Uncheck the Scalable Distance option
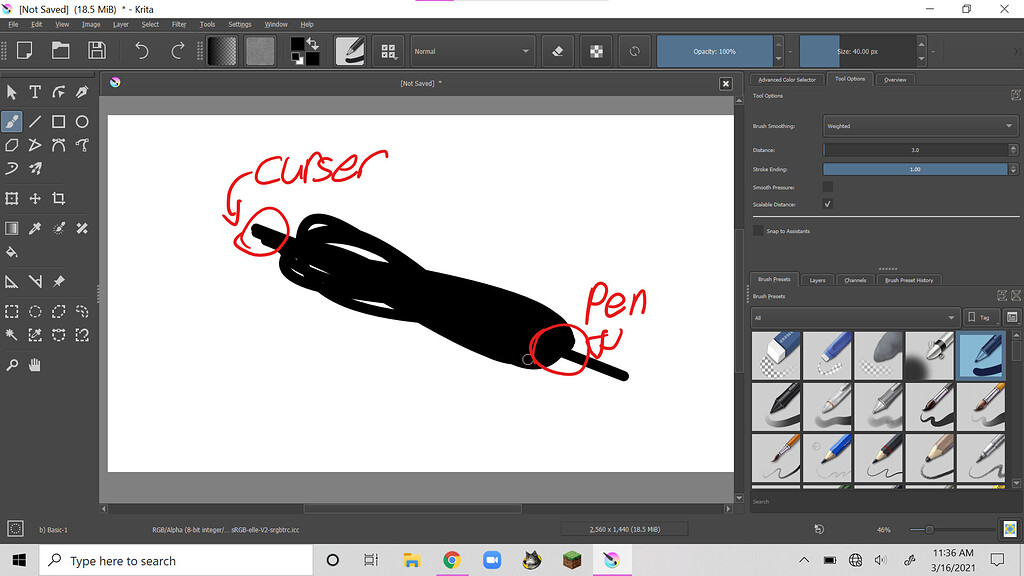This screenshot has height=576, width=1024. [827, 204]
